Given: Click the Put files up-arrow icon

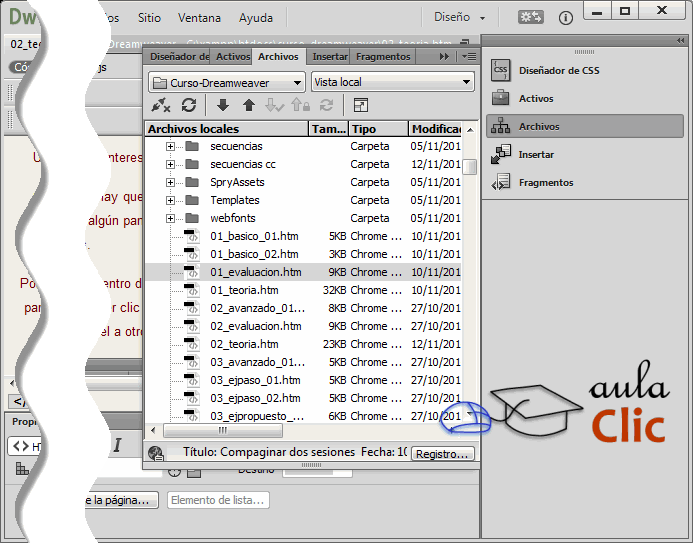Looking at the screenshot, I should (249, 105).
